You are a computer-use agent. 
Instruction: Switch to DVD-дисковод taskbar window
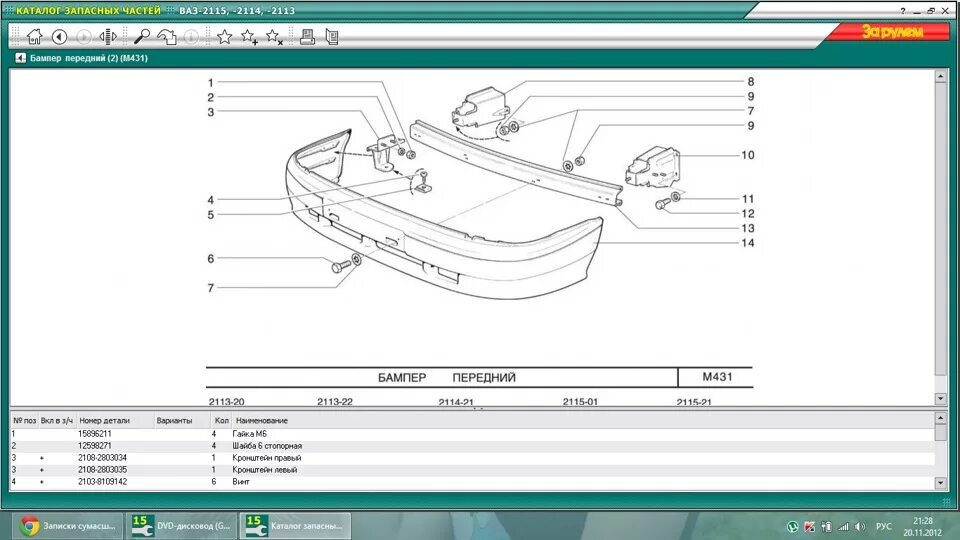point(182,525)
